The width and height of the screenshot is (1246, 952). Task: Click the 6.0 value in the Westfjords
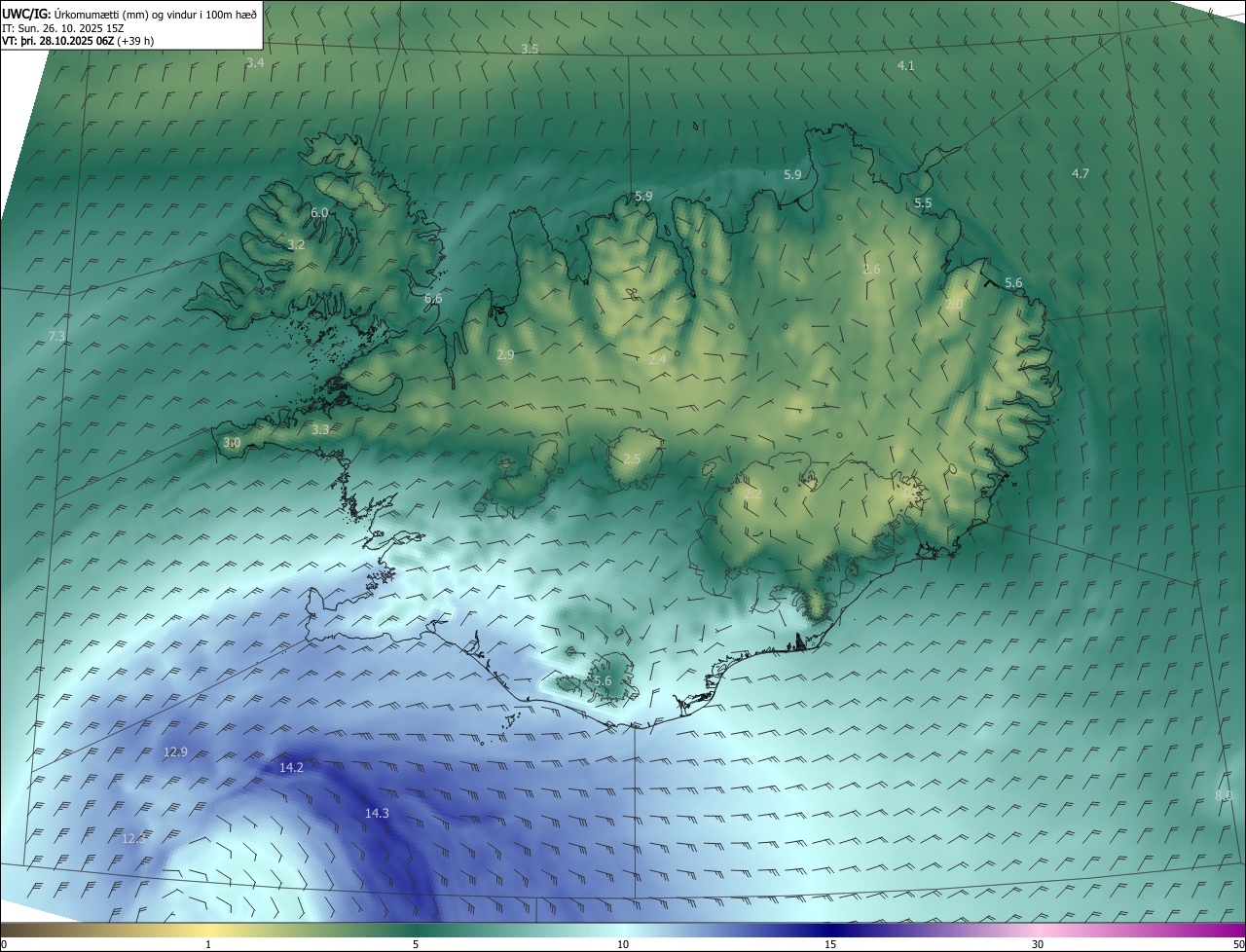319,212
